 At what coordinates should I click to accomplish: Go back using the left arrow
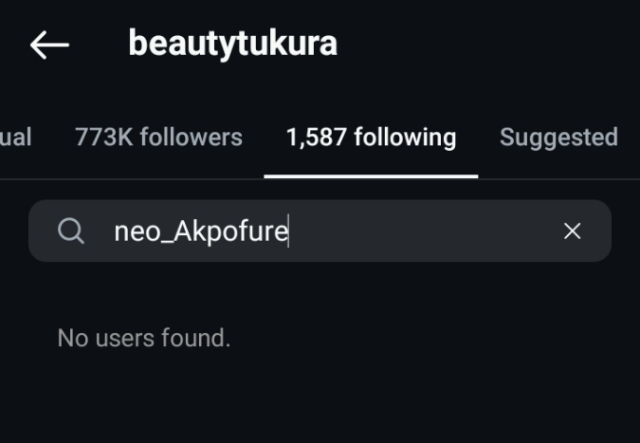pyautogui.click(x=49, y=45)
